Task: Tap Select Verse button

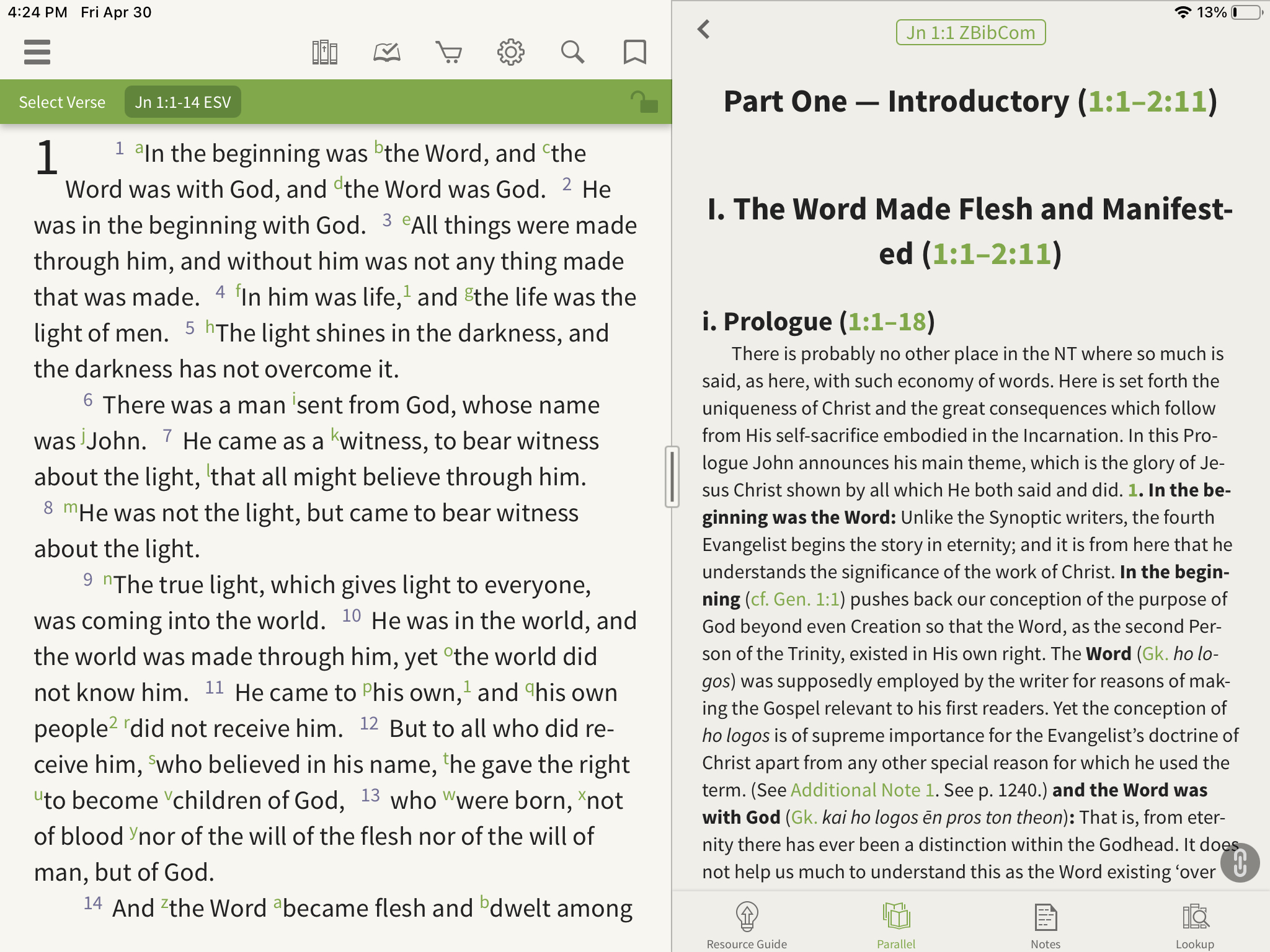Action: point(62,102)
